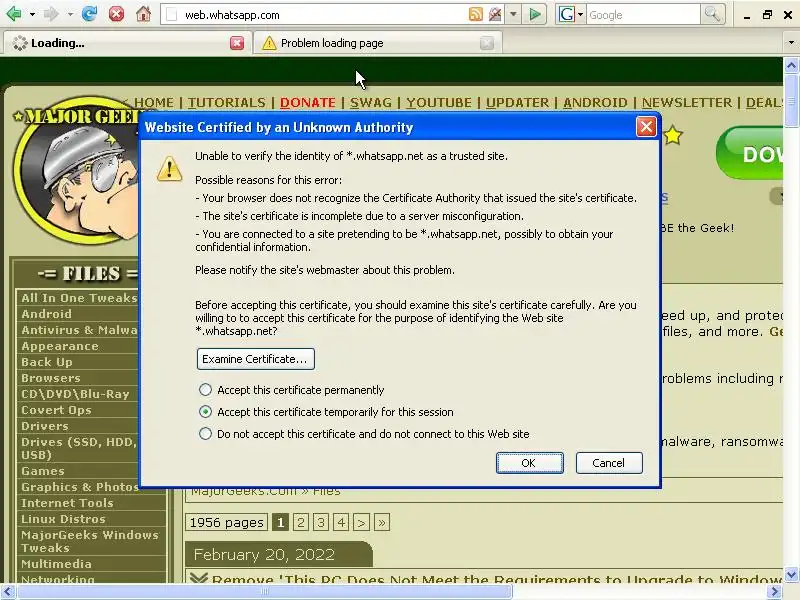The width and height of the screenshot is (800, 600).
Task: Open the Internet Tools category
Action: point(67,503)
